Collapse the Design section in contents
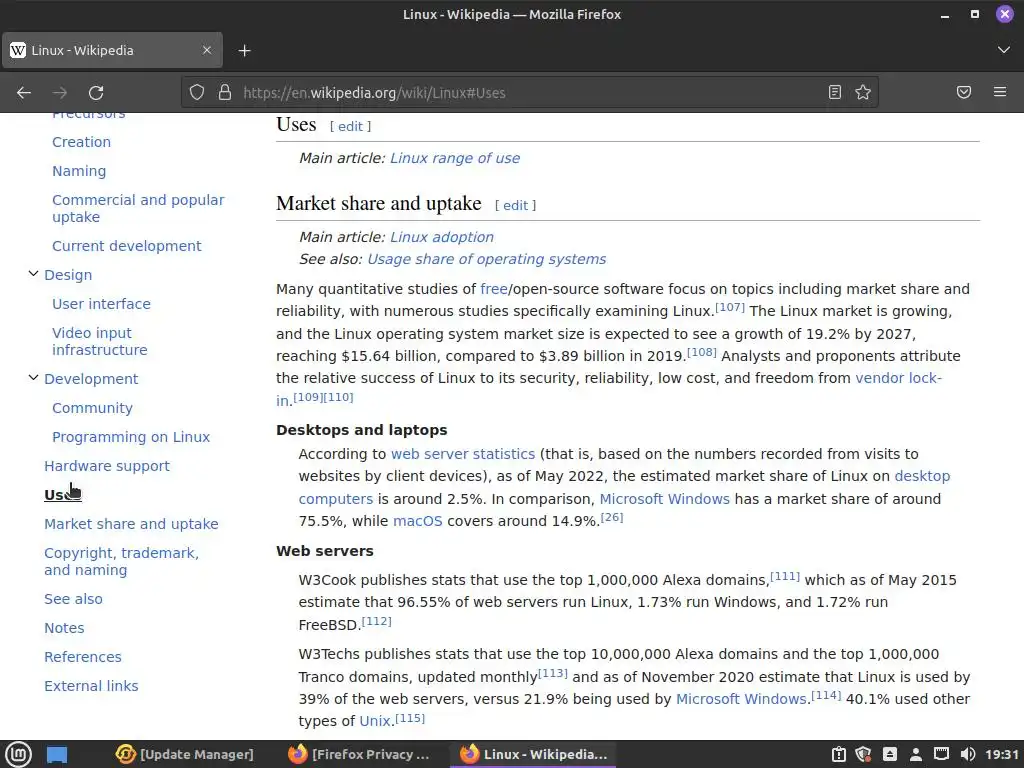 (33, 274)
